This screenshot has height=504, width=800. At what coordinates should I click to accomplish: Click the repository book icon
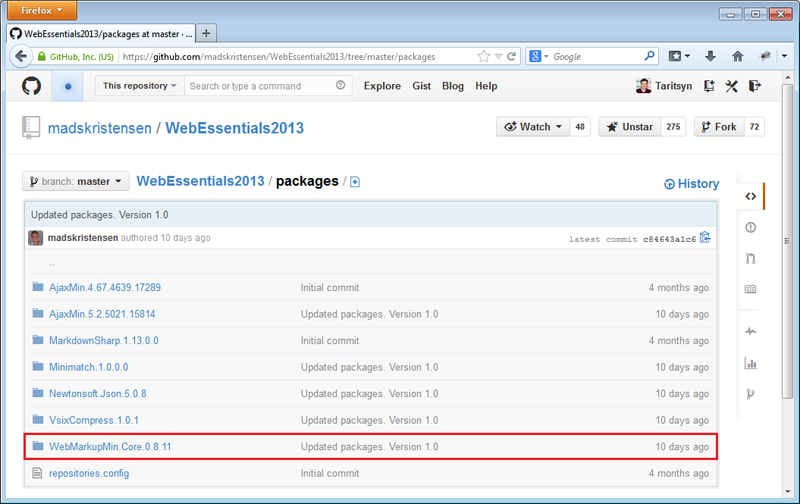tap(31, 127)
